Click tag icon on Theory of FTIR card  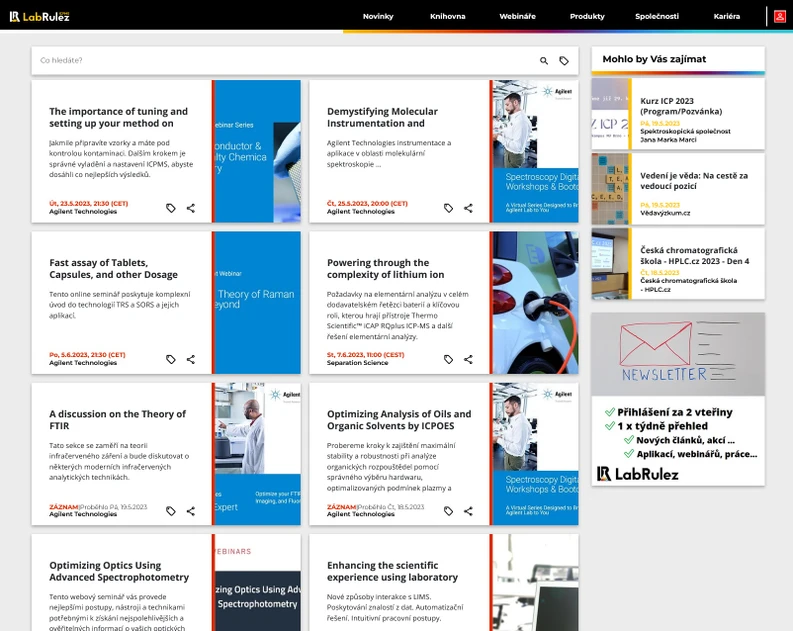pyautogui.click(x=171, y=511)
